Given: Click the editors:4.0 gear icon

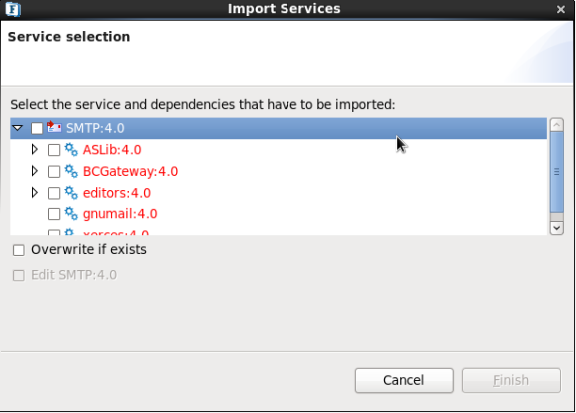Looking at the screenshot, I should [x=71, y=193].
